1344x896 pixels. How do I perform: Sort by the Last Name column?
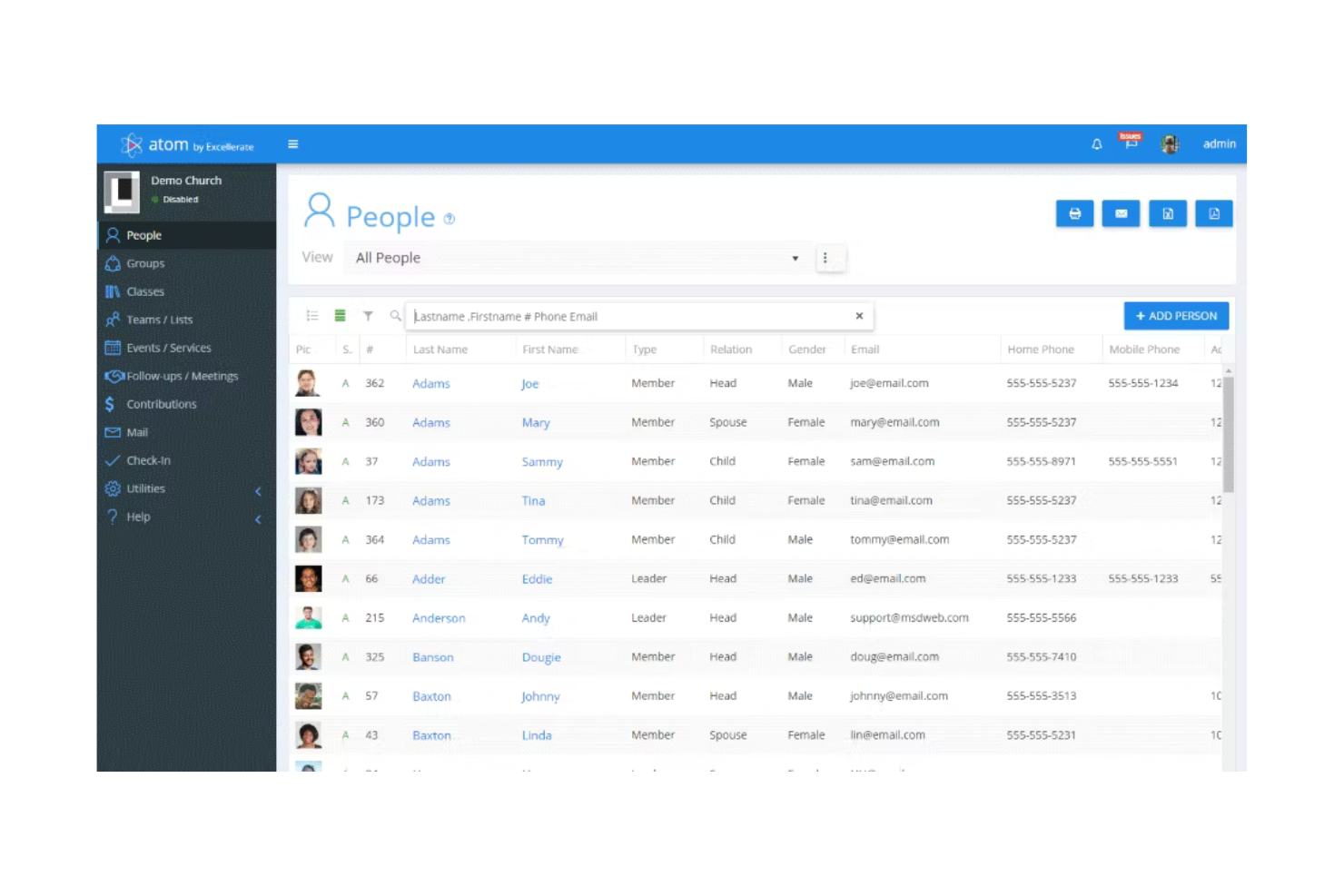pyautogui.click(x=440, y=350)
